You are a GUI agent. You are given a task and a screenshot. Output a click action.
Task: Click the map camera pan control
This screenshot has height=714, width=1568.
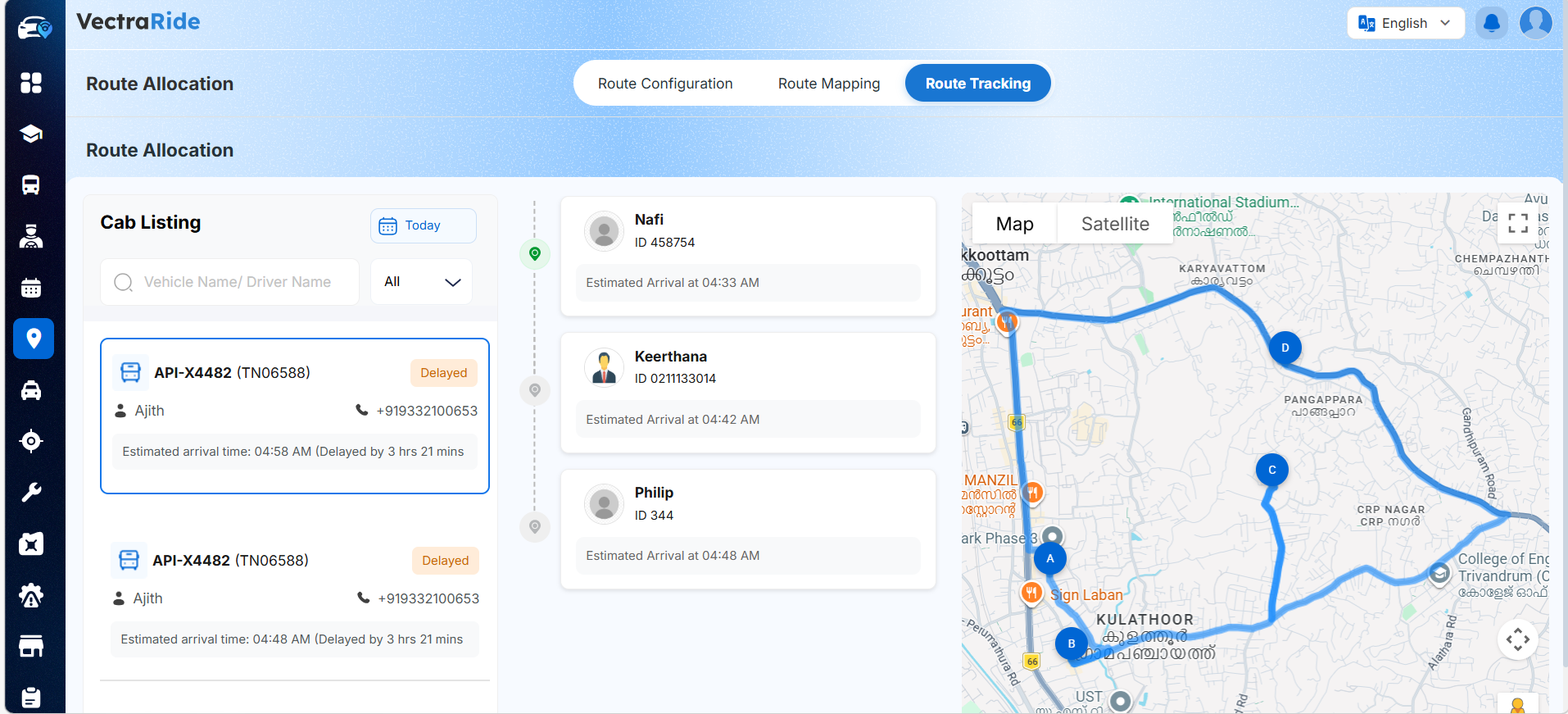pos(1518,639)
